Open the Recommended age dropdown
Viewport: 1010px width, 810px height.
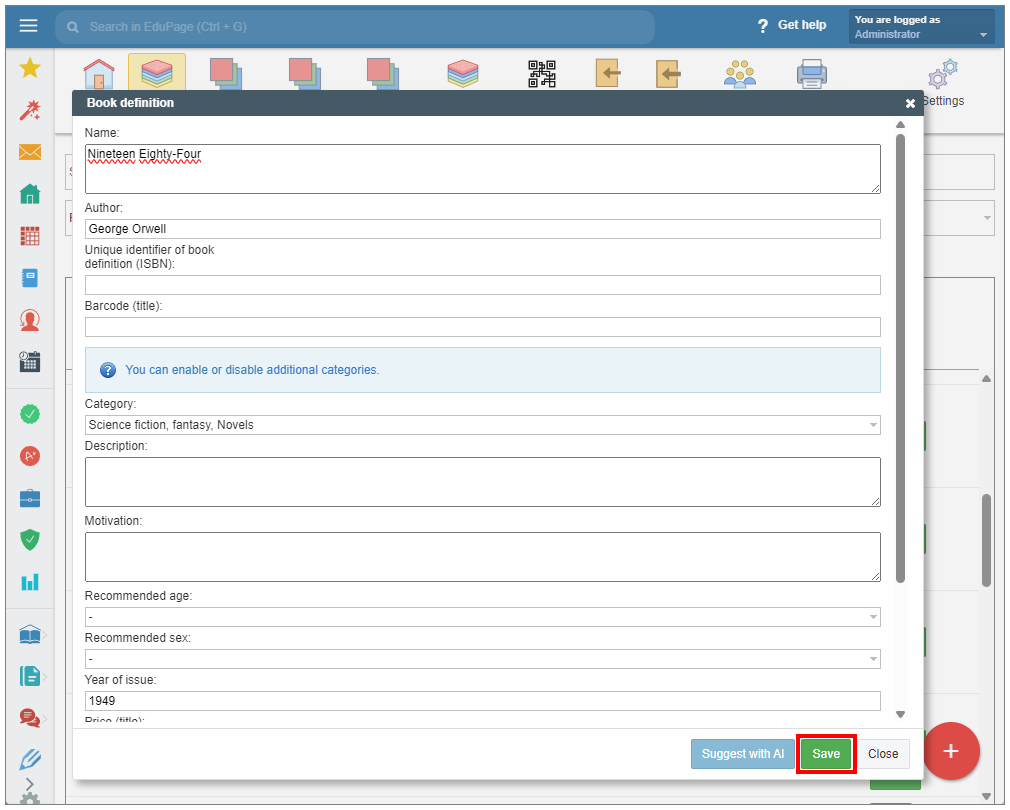[x=482, y=617]
